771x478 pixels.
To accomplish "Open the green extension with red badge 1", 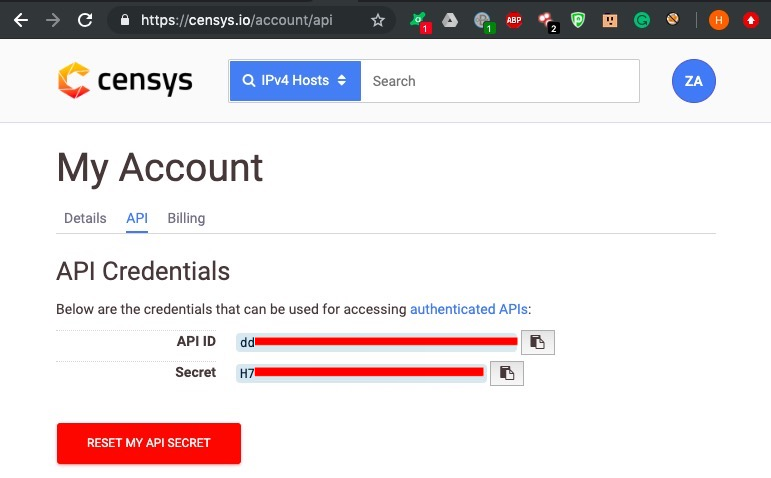I will point(419,22).
